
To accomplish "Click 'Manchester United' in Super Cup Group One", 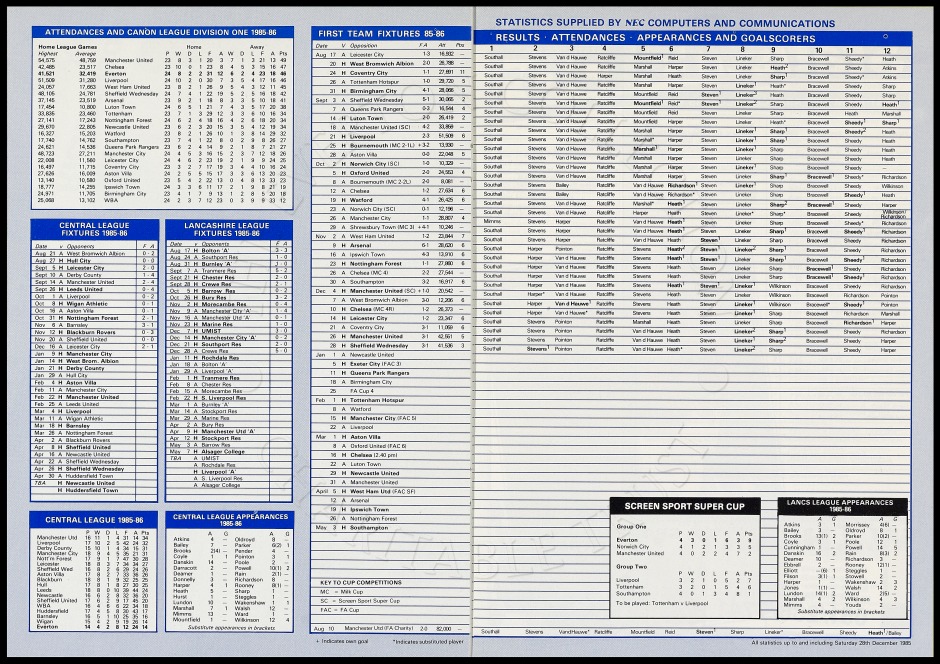I will [x=640, y=553].
